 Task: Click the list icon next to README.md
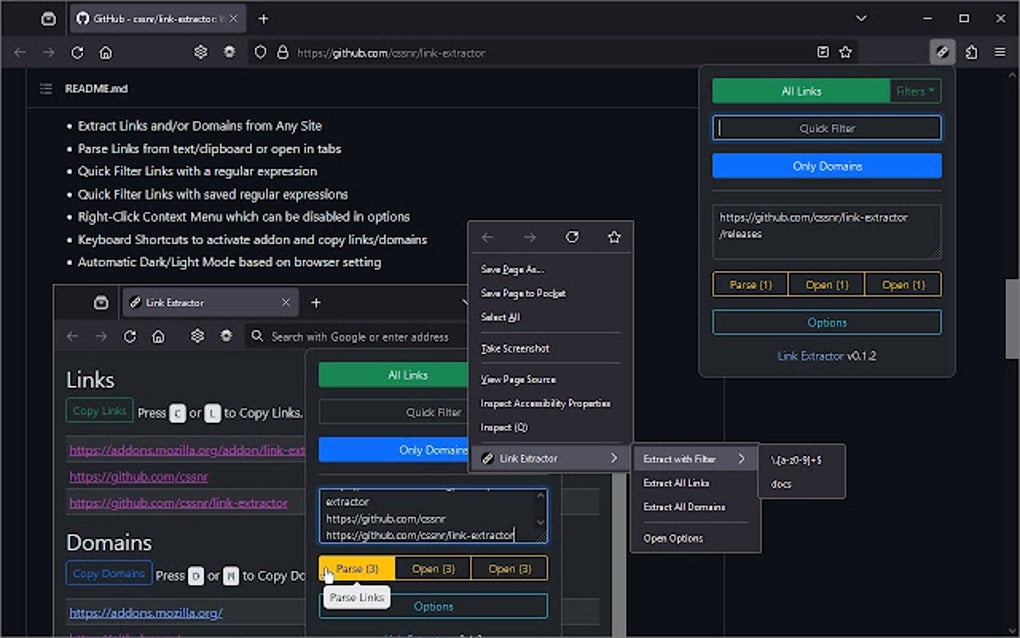tap(45, 88)
